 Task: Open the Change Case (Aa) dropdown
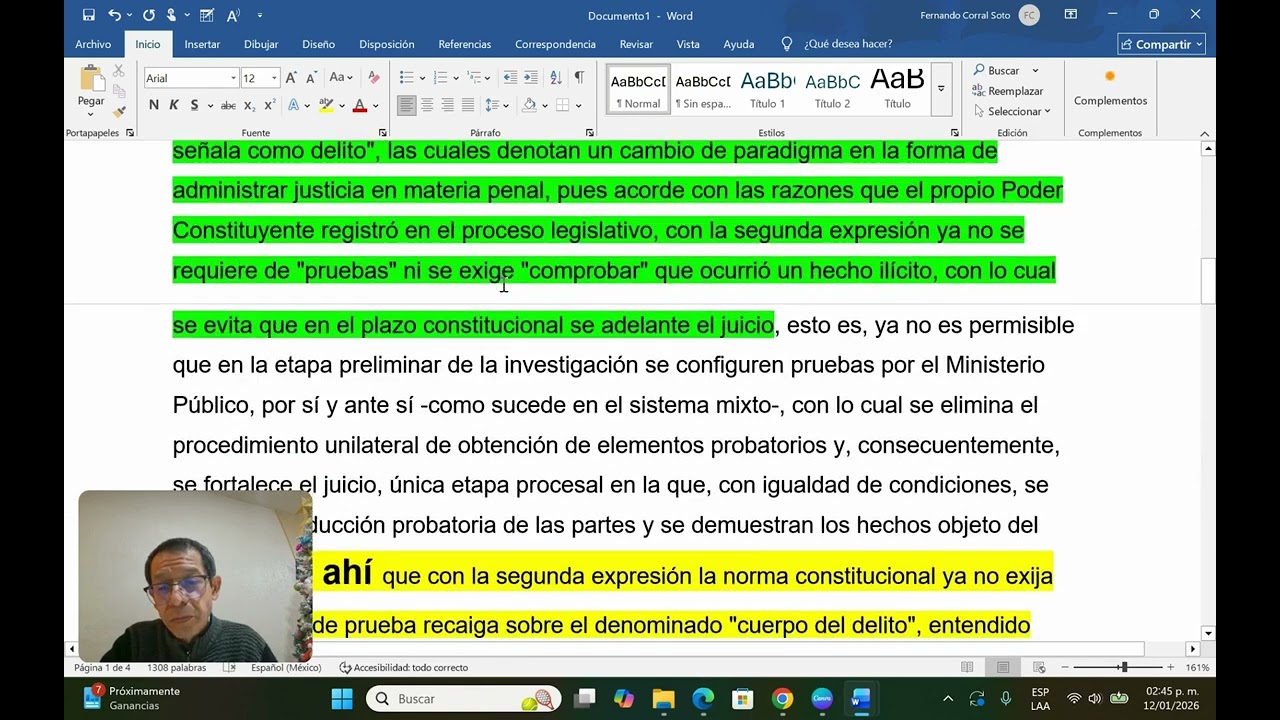coord(341,78)
